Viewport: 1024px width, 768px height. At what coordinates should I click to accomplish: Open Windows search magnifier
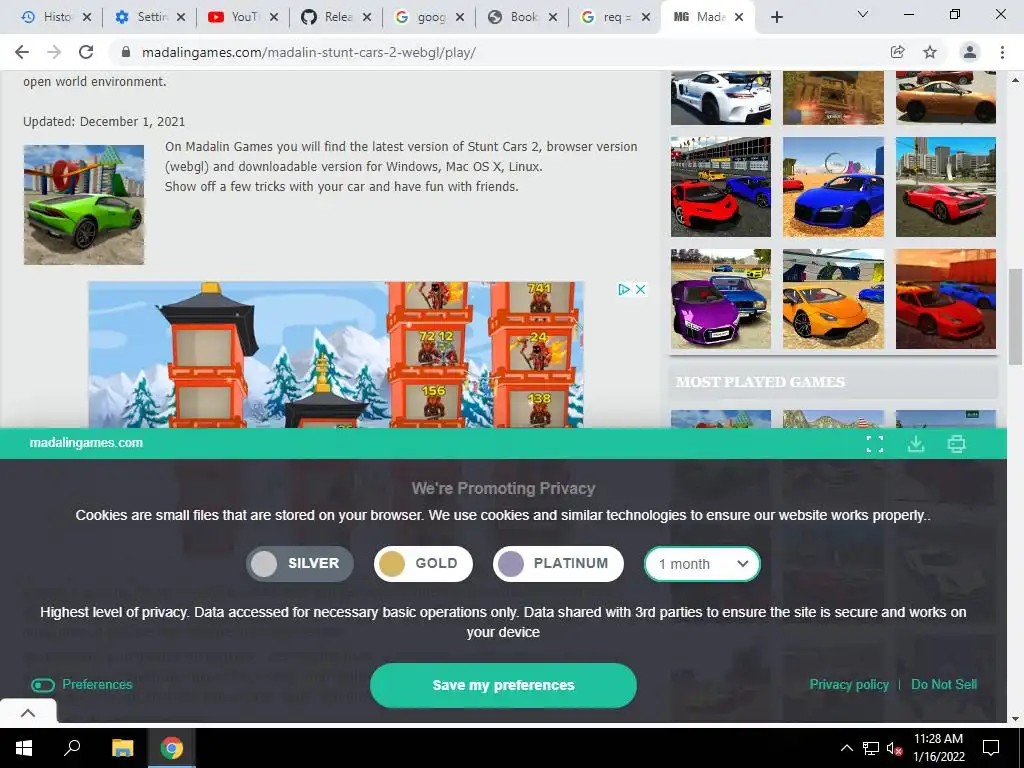72,747
